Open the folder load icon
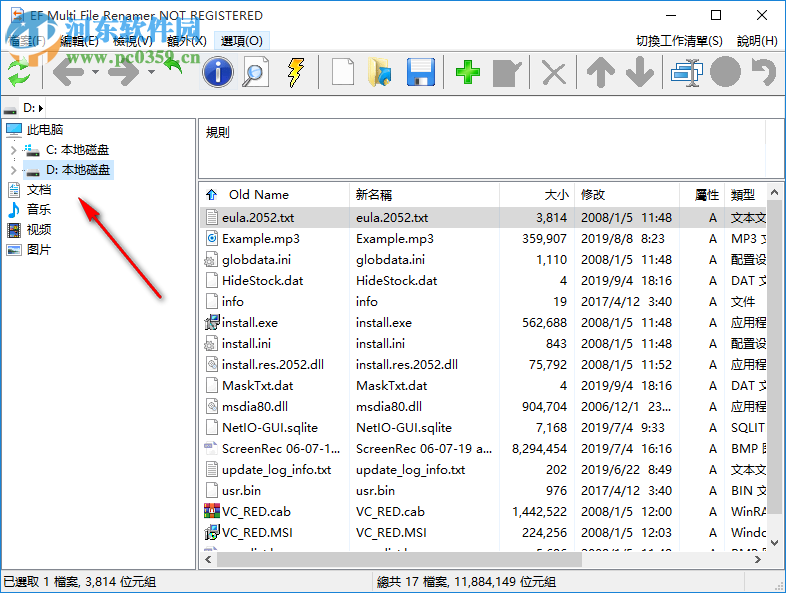 coord(380,73)
